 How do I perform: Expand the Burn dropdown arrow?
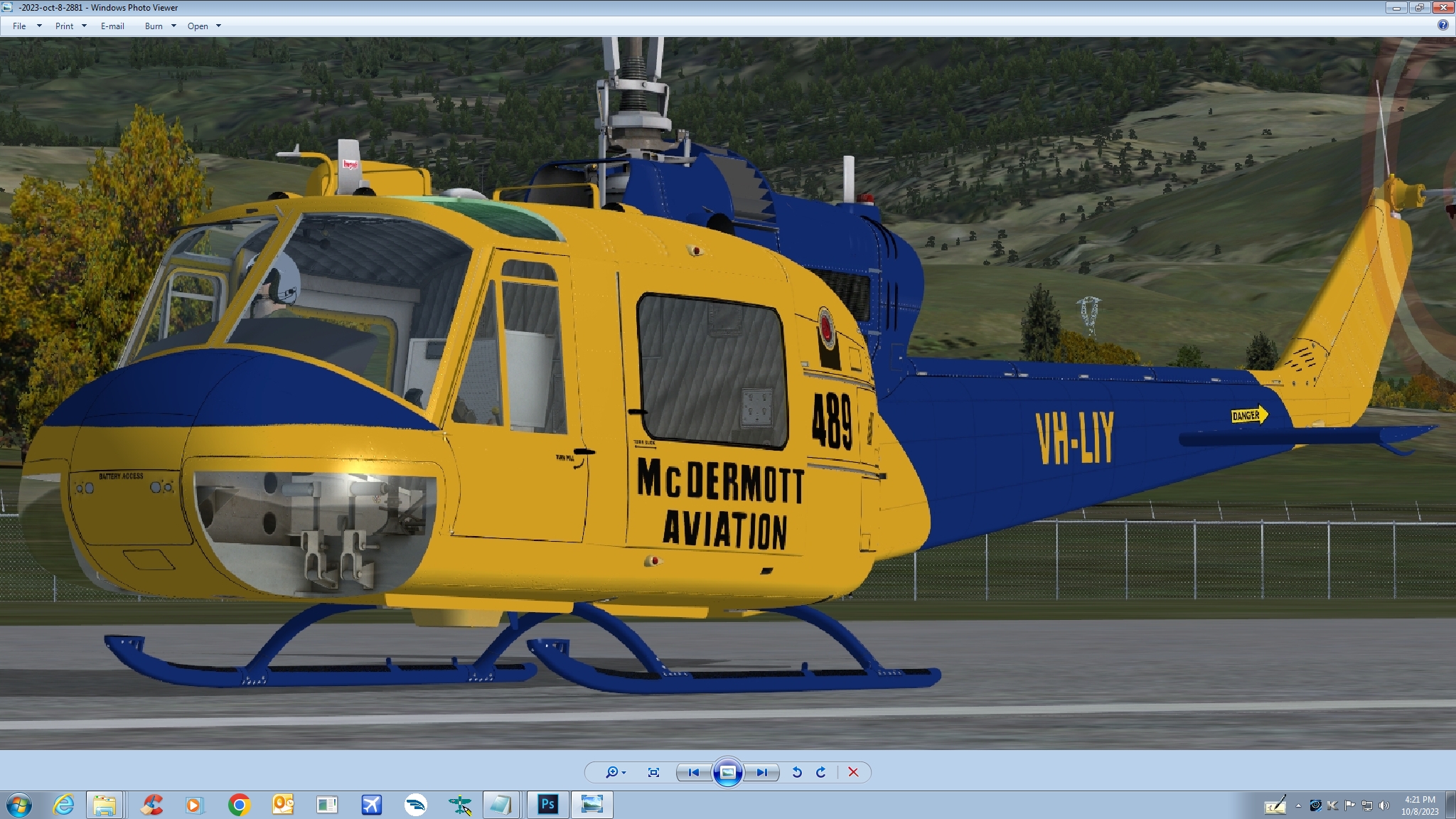[x=173, y=26]
